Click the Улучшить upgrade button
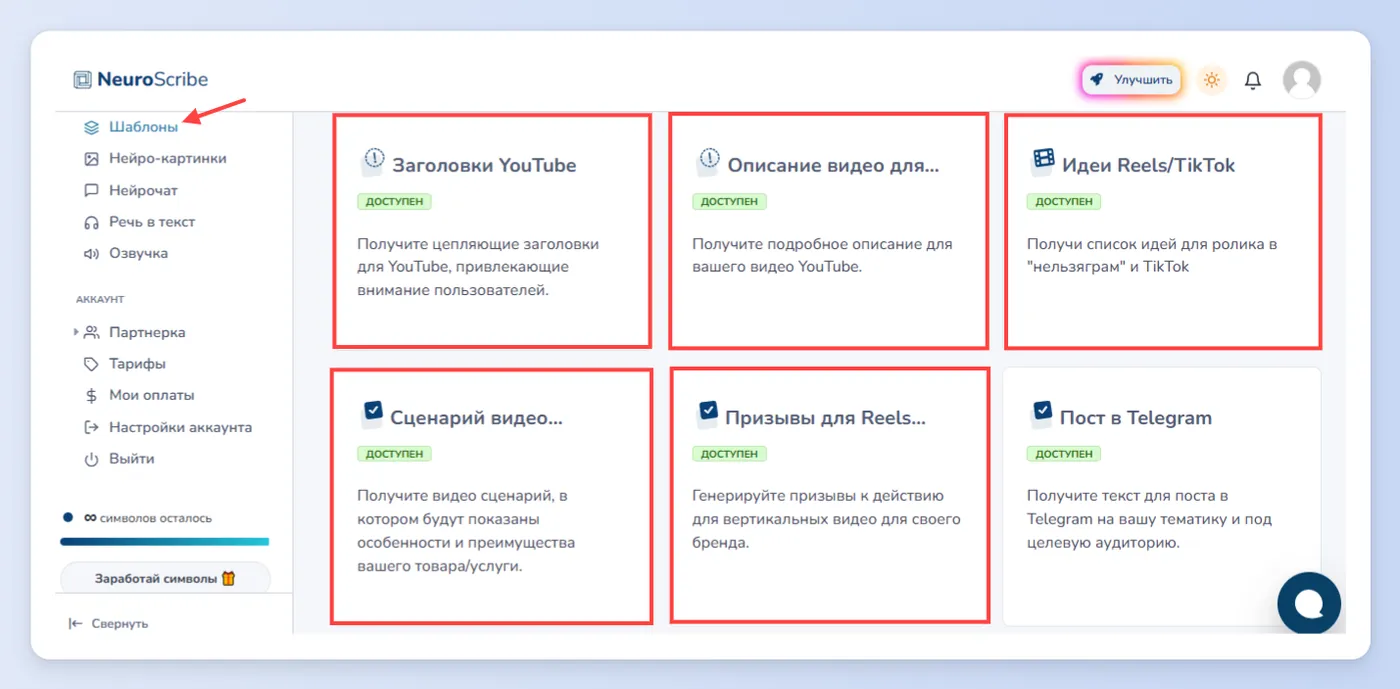The image size is (1400, 689). pyautogui.click(x=1132, y=80)
